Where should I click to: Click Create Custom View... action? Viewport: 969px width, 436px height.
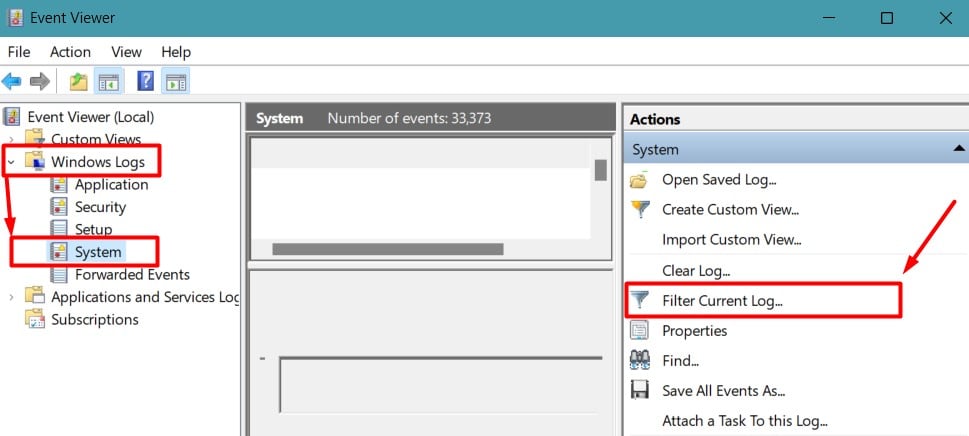click(730, 209)
